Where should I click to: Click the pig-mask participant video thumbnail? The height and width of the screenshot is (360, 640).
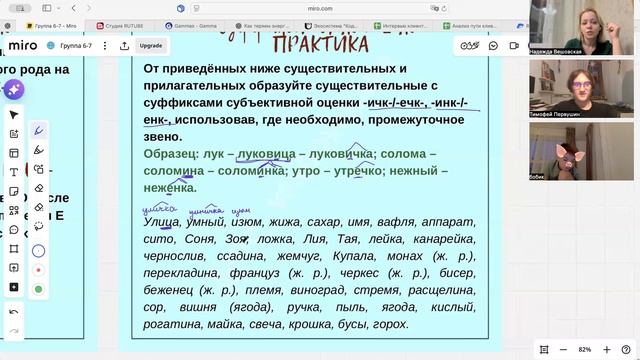581,151
